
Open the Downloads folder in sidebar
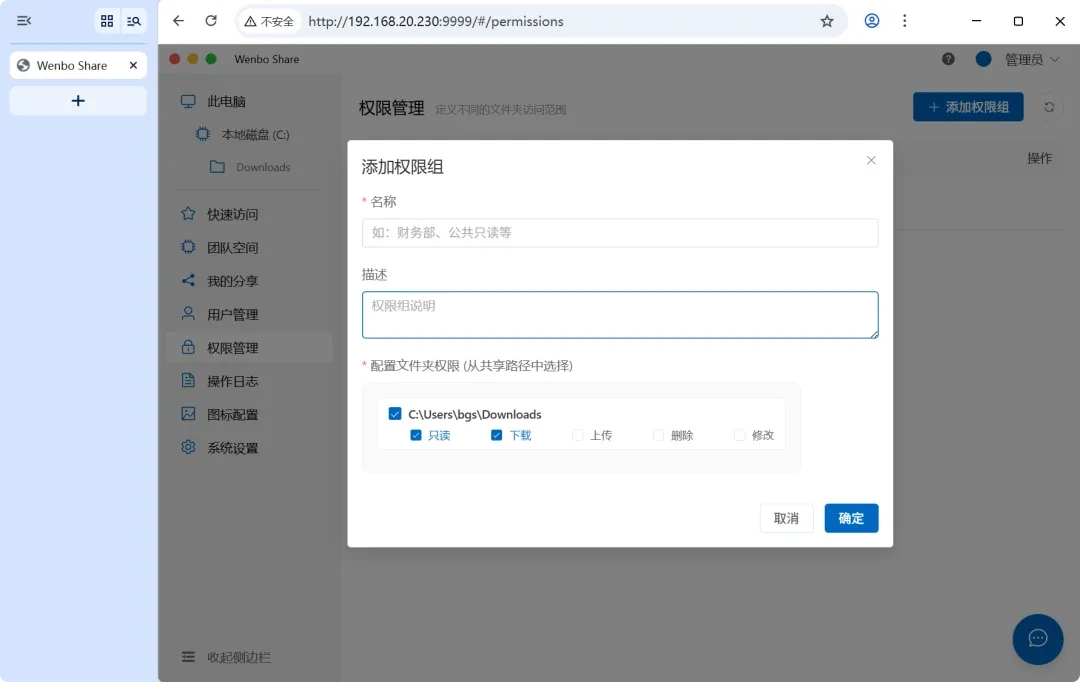(262, 167)
